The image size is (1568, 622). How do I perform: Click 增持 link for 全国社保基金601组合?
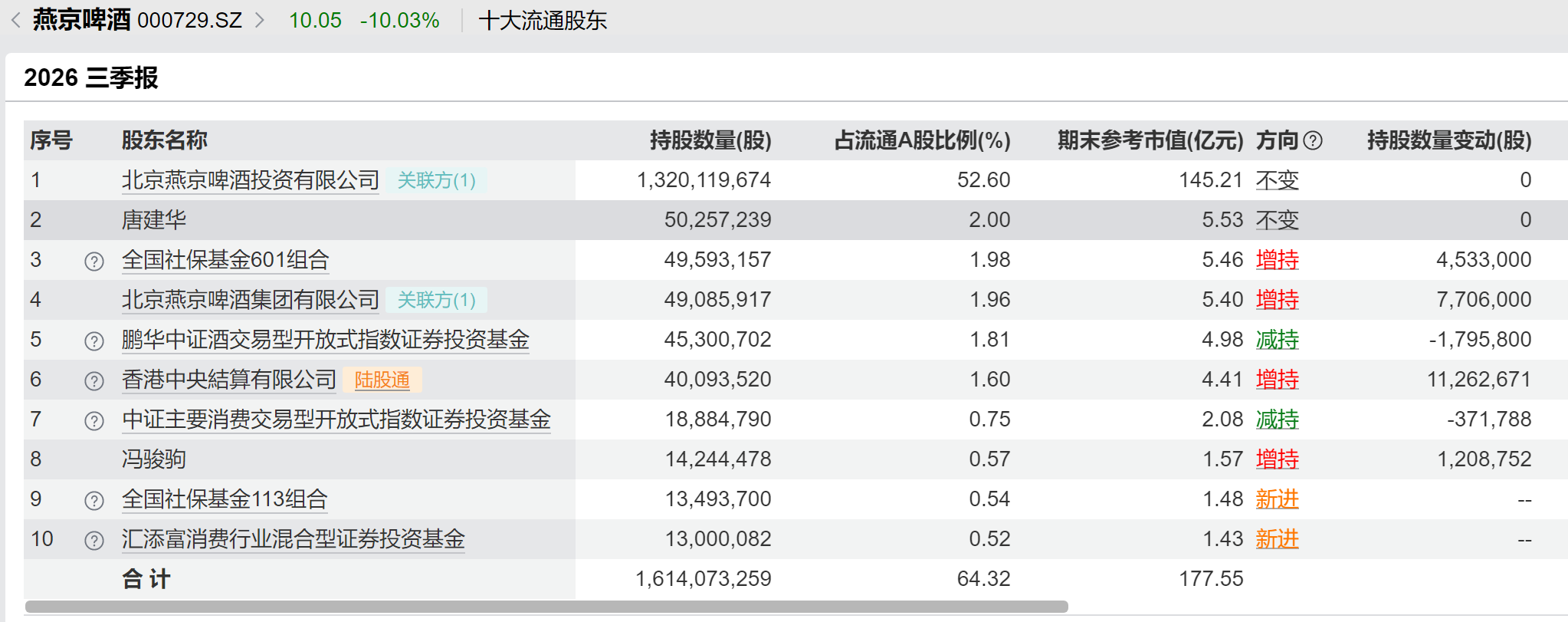point(1277,260)
